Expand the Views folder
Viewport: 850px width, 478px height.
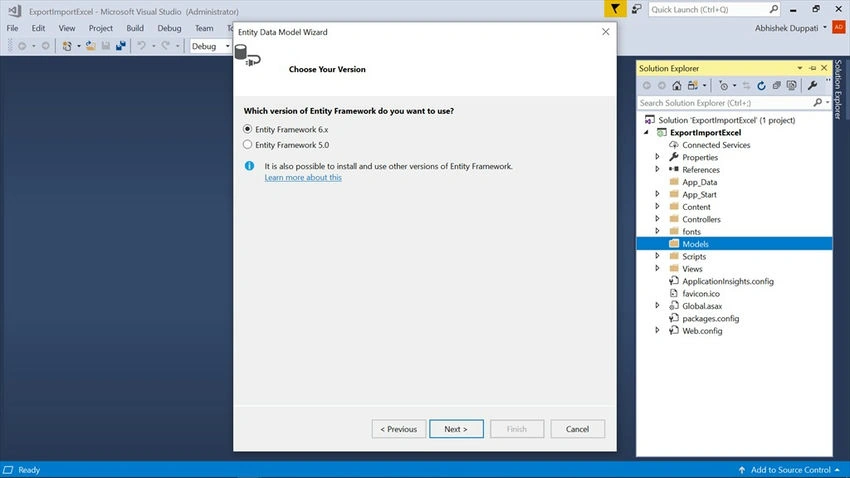(657, 268)
